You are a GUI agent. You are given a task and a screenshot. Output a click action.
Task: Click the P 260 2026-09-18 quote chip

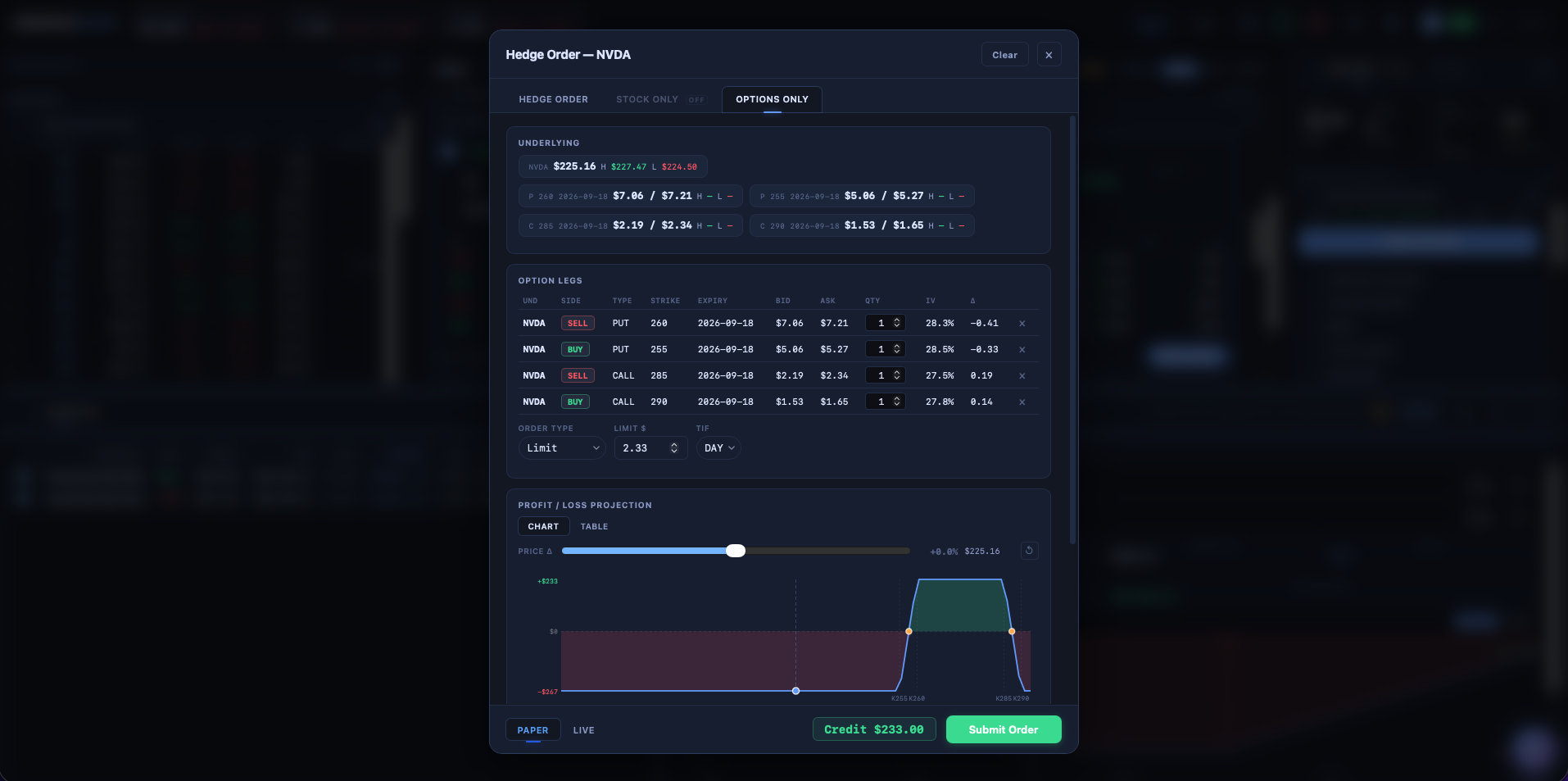pyautogui.click(x=631, y=196)
